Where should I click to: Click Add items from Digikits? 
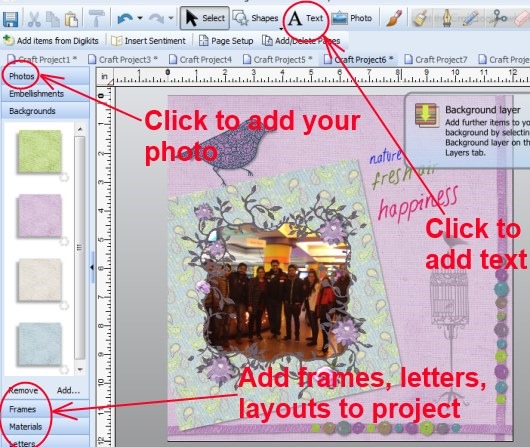pos(51,41)
